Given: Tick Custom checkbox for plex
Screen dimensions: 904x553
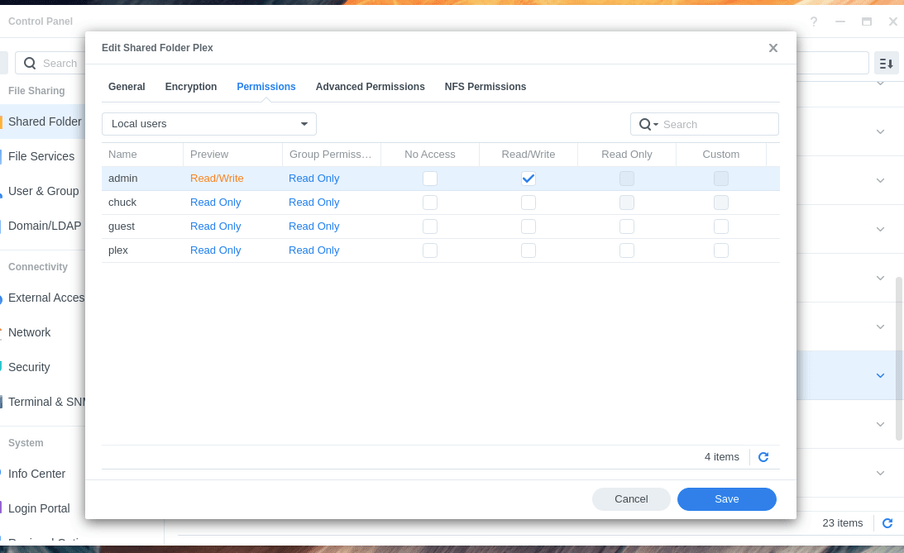Looking at the screenshot, I should click(721, 250).
